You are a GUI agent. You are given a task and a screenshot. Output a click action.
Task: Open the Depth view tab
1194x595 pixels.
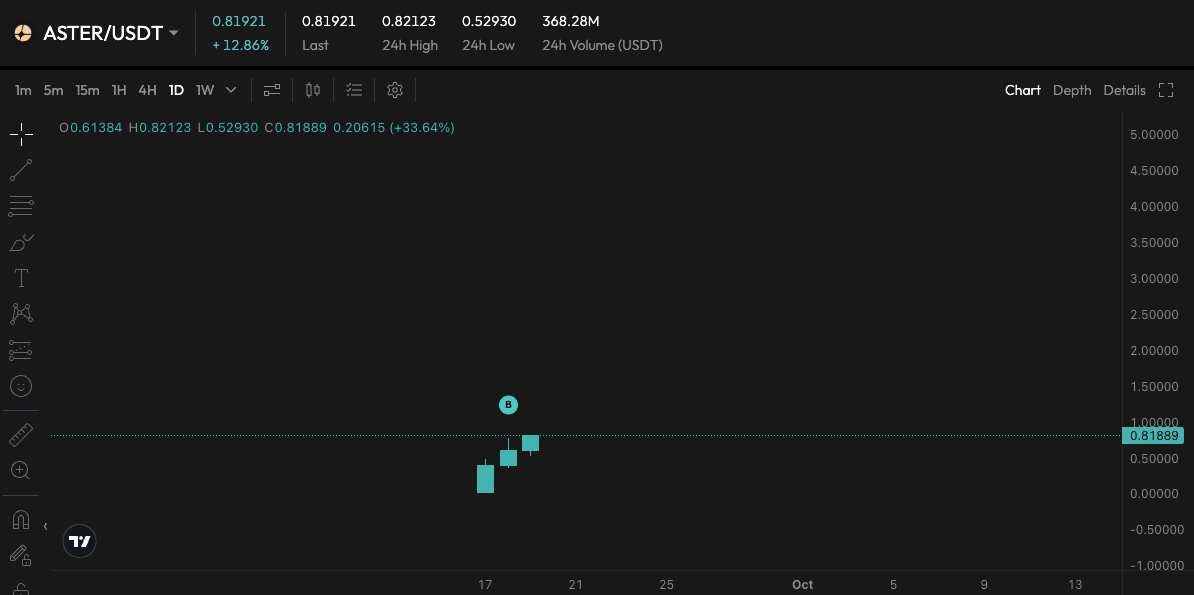(x=1072, y=90)
